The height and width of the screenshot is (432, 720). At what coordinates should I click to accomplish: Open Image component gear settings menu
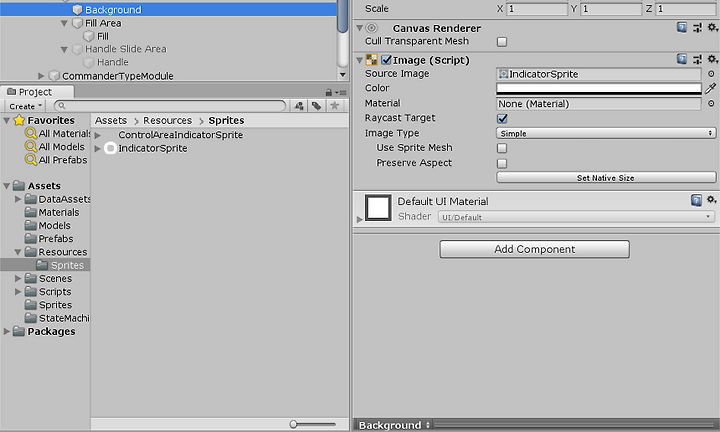[x=712, y=59]
